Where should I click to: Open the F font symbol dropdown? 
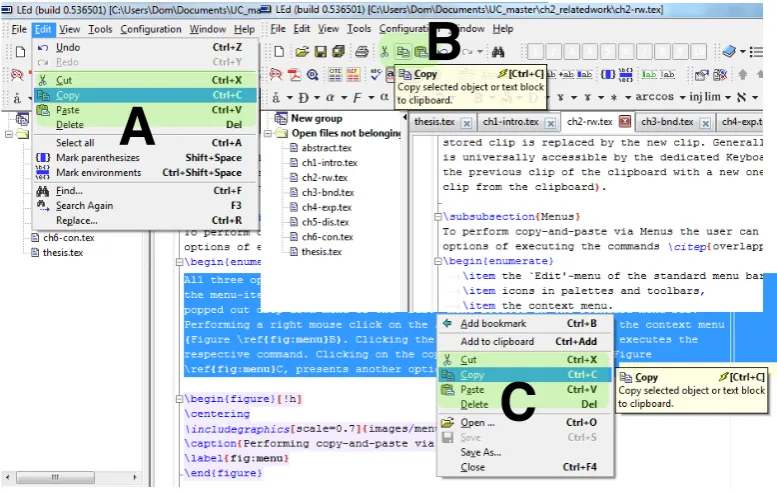point(371,98)
